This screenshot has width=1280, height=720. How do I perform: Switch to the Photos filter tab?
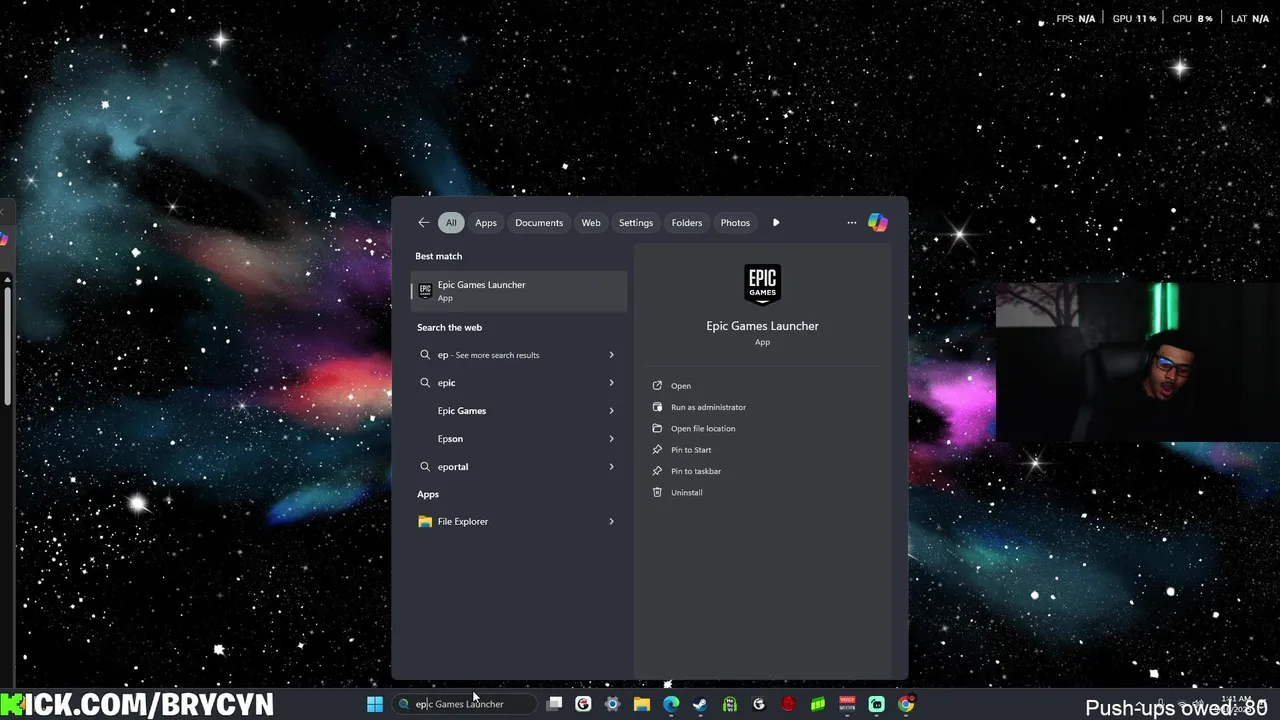(735, 223)
